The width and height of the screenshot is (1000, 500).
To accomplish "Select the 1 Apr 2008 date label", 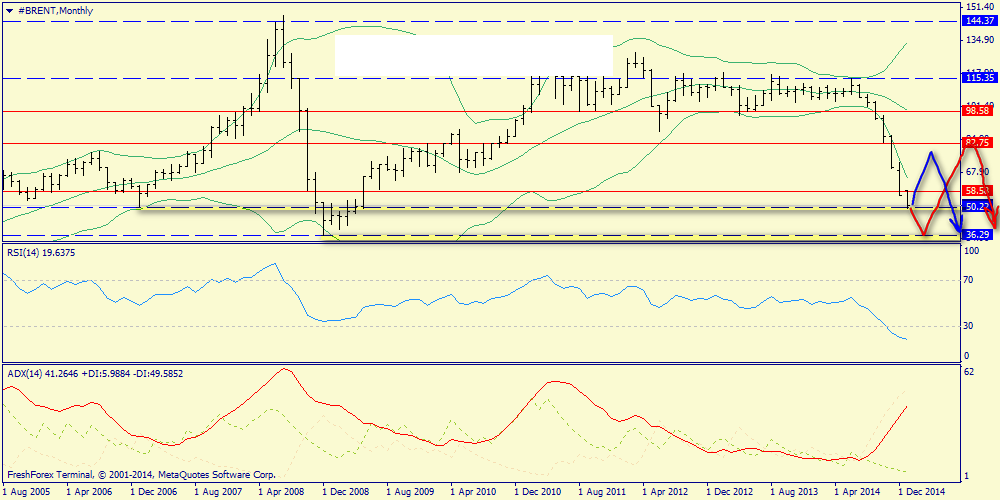I will coord(281,492).
